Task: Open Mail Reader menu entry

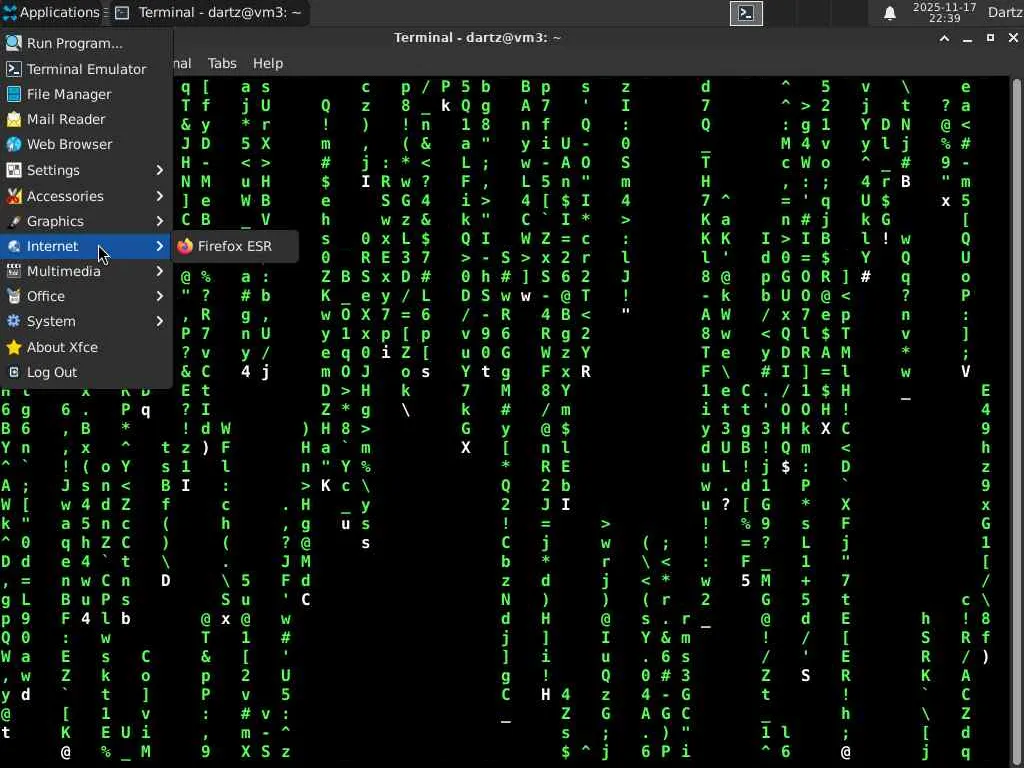Action: 86,119
